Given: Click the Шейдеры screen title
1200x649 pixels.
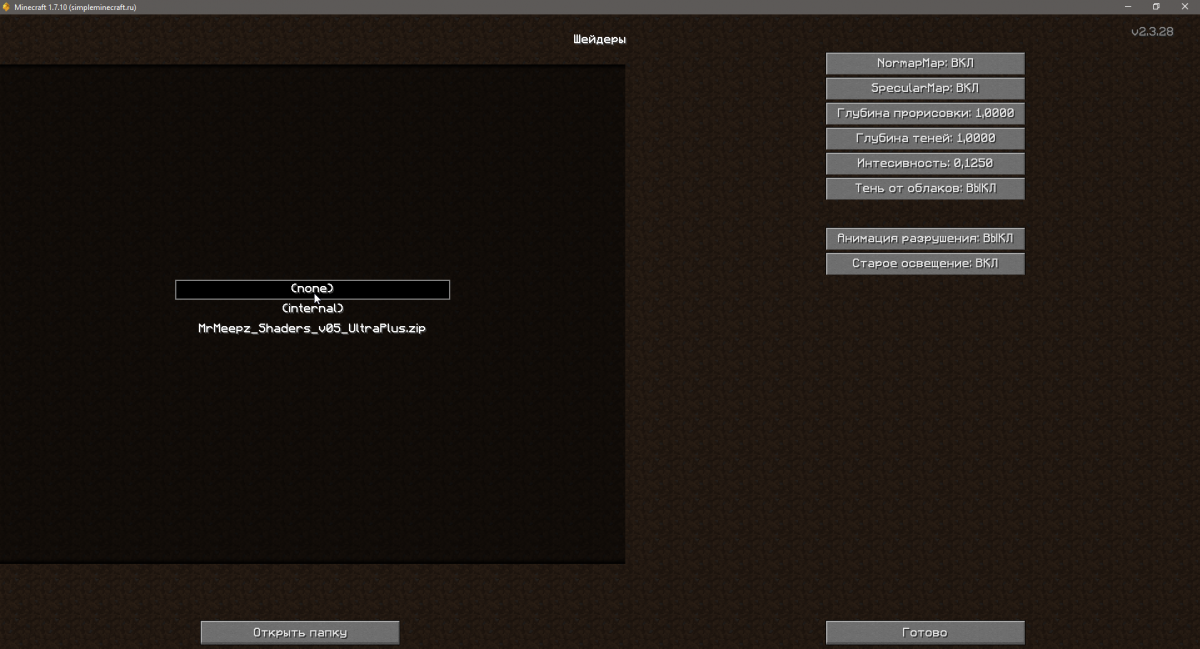Looking at the screenshot, I should (599, 40).
